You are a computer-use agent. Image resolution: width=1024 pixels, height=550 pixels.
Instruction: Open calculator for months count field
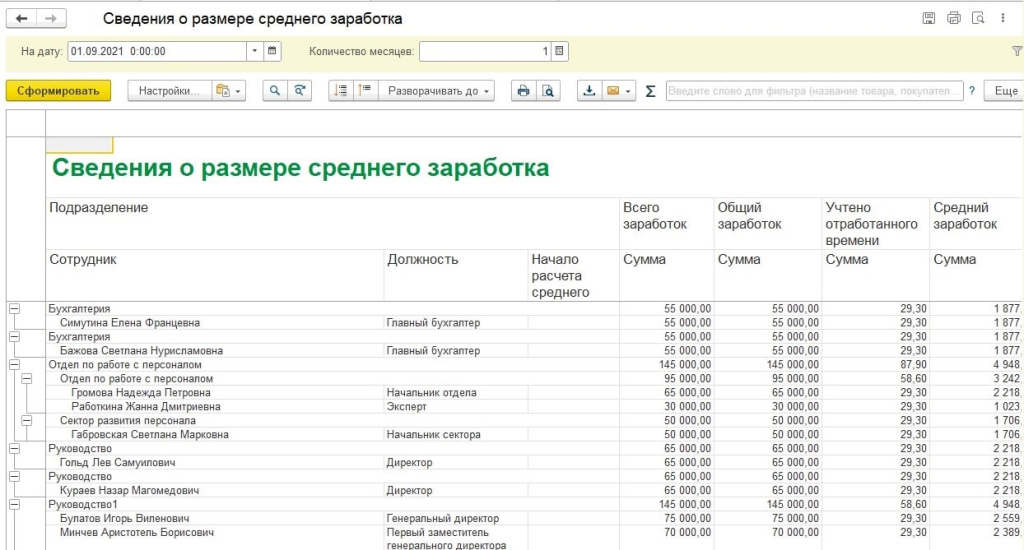560,51
